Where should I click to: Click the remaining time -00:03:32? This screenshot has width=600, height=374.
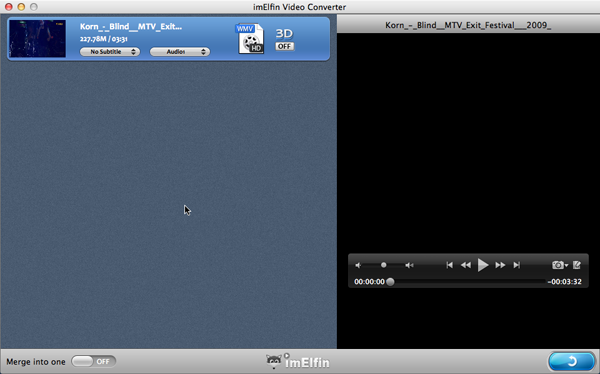click(565, 282)
